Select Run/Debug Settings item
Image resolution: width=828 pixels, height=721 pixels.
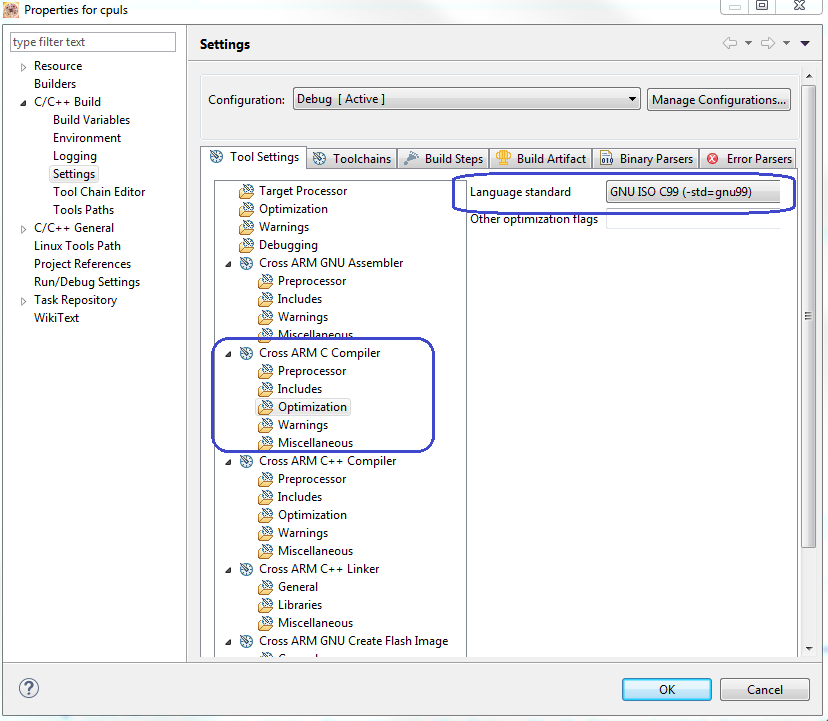(87, 282)
